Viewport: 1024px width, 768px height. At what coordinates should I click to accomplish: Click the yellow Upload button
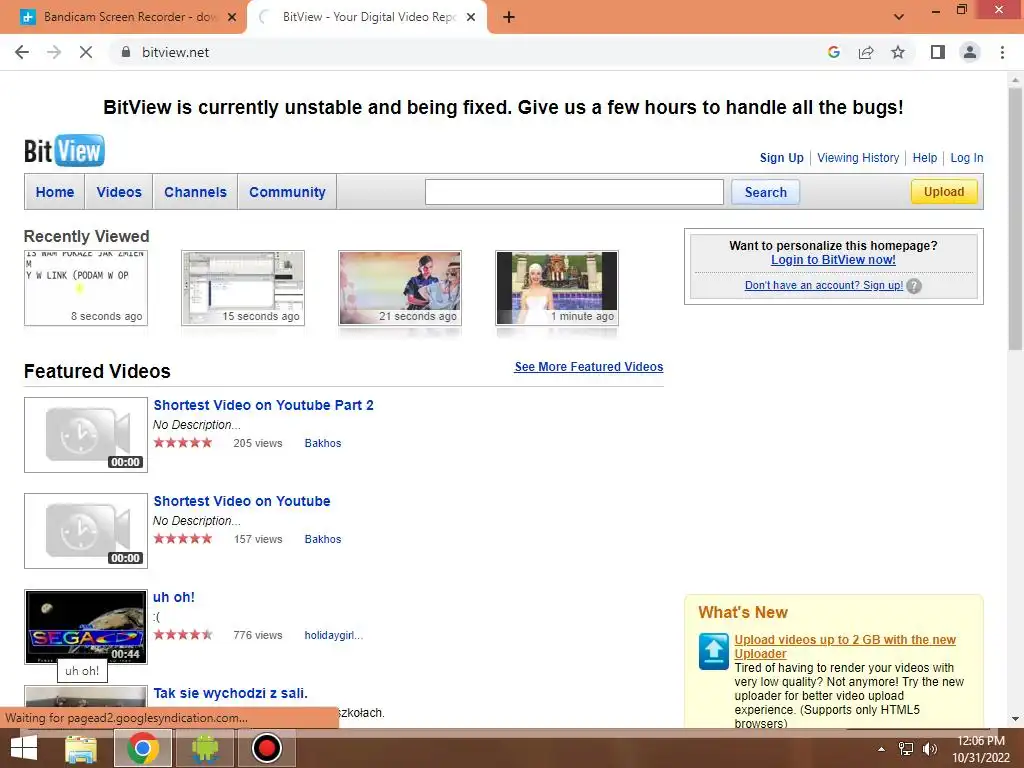click(944, 191)
